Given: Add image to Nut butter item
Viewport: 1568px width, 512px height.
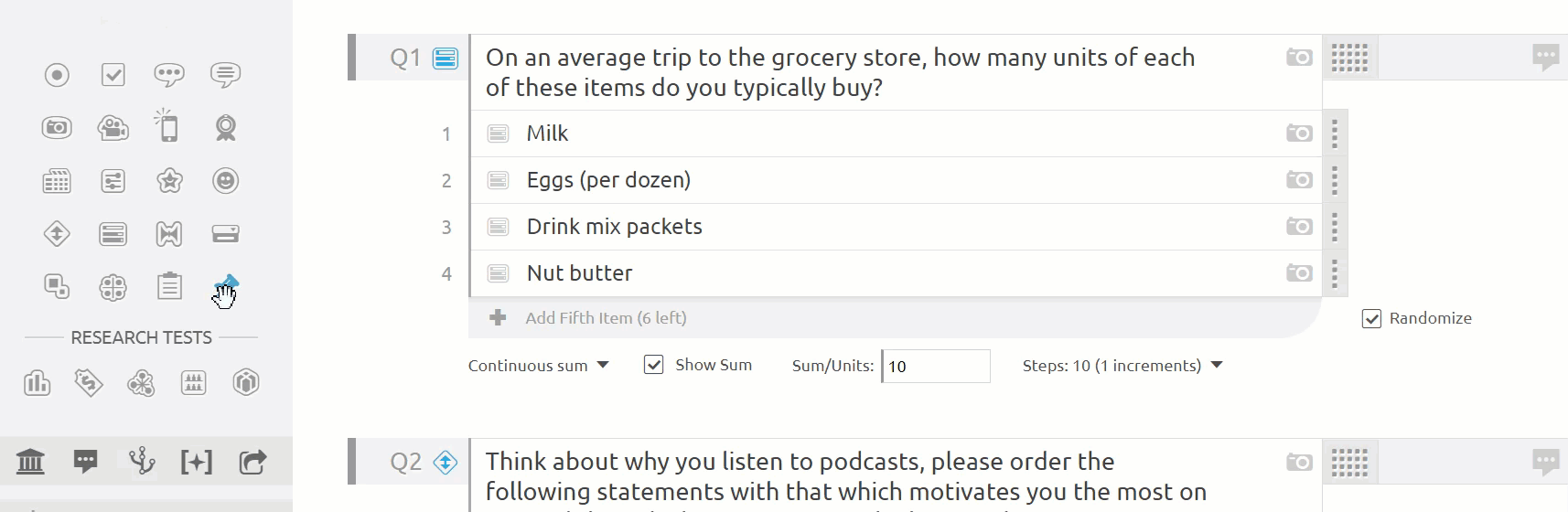Looking at the screenshot, I should point(1299,273).
